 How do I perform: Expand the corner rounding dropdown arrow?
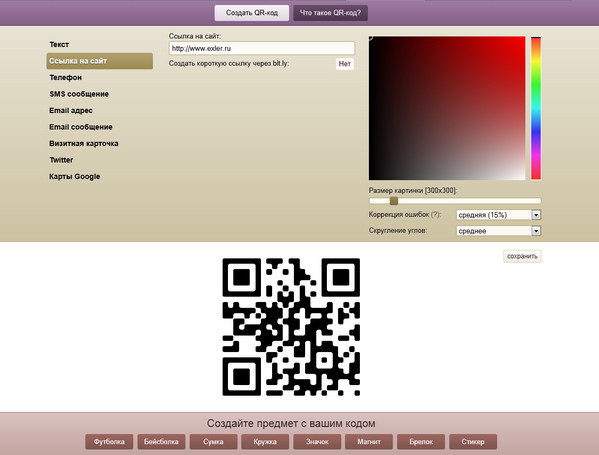536,231
